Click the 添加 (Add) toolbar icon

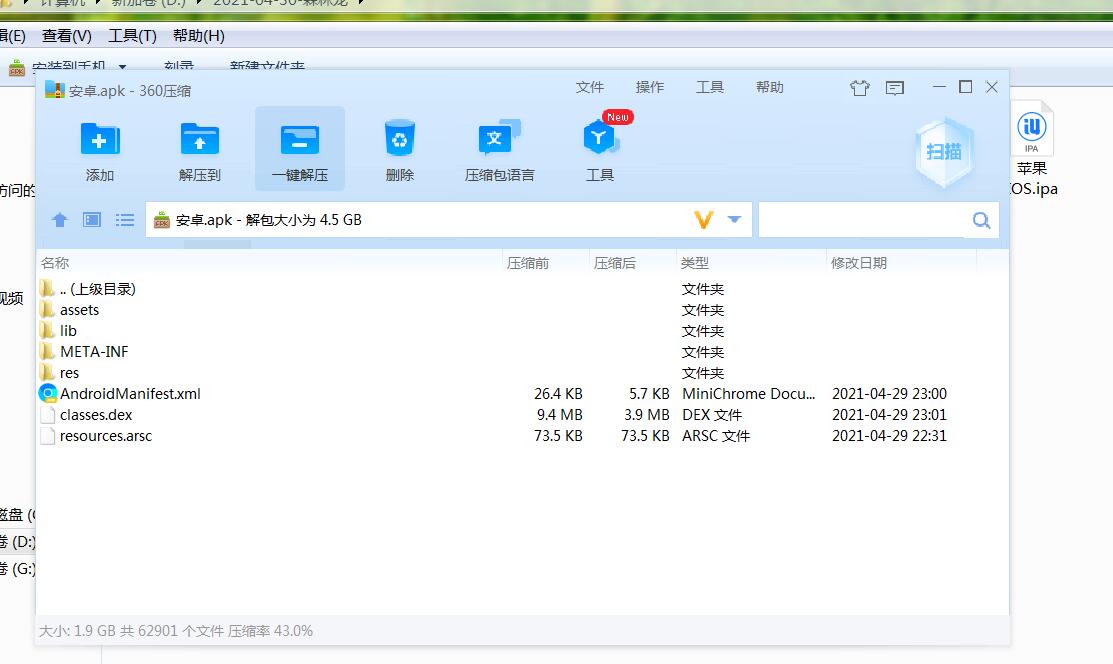100,141
